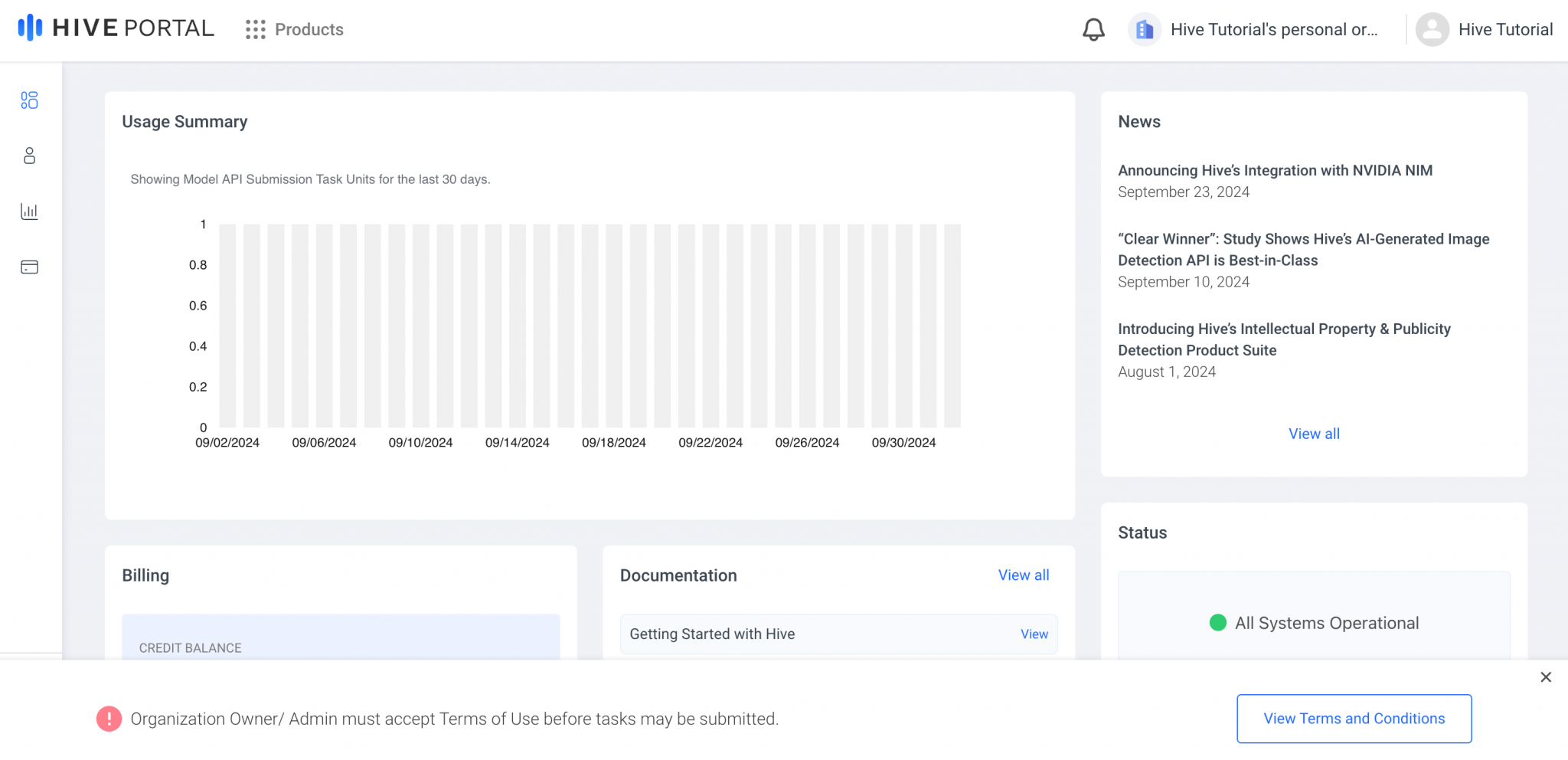The height and width of the screenshot is (760, 1568).
Task: Click the blue organization building icon
Action: click(1145, 29)
